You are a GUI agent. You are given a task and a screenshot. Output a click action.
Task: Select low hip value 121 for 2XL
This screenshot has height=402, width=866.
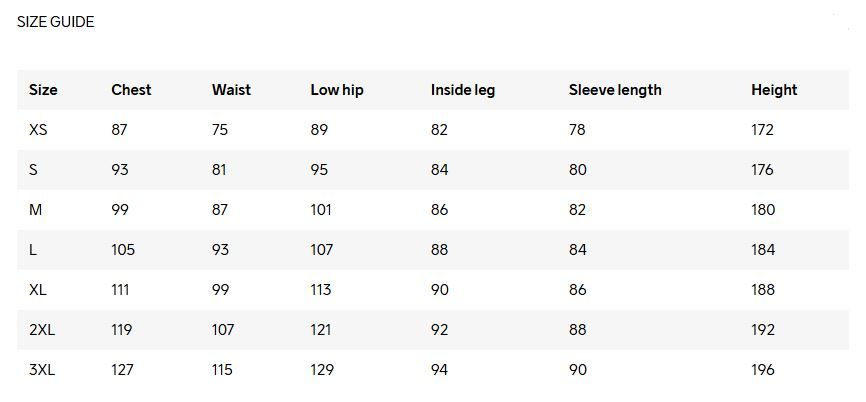pos(320,330)
